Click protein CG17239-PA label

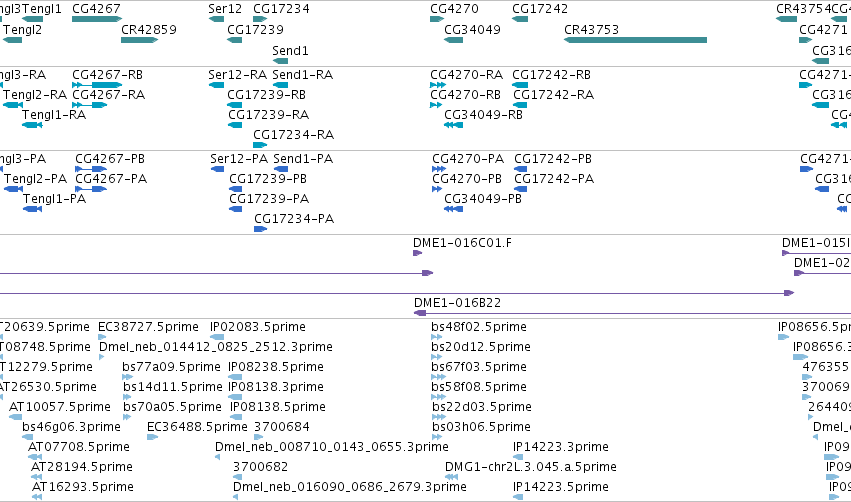tap(269, 199)
